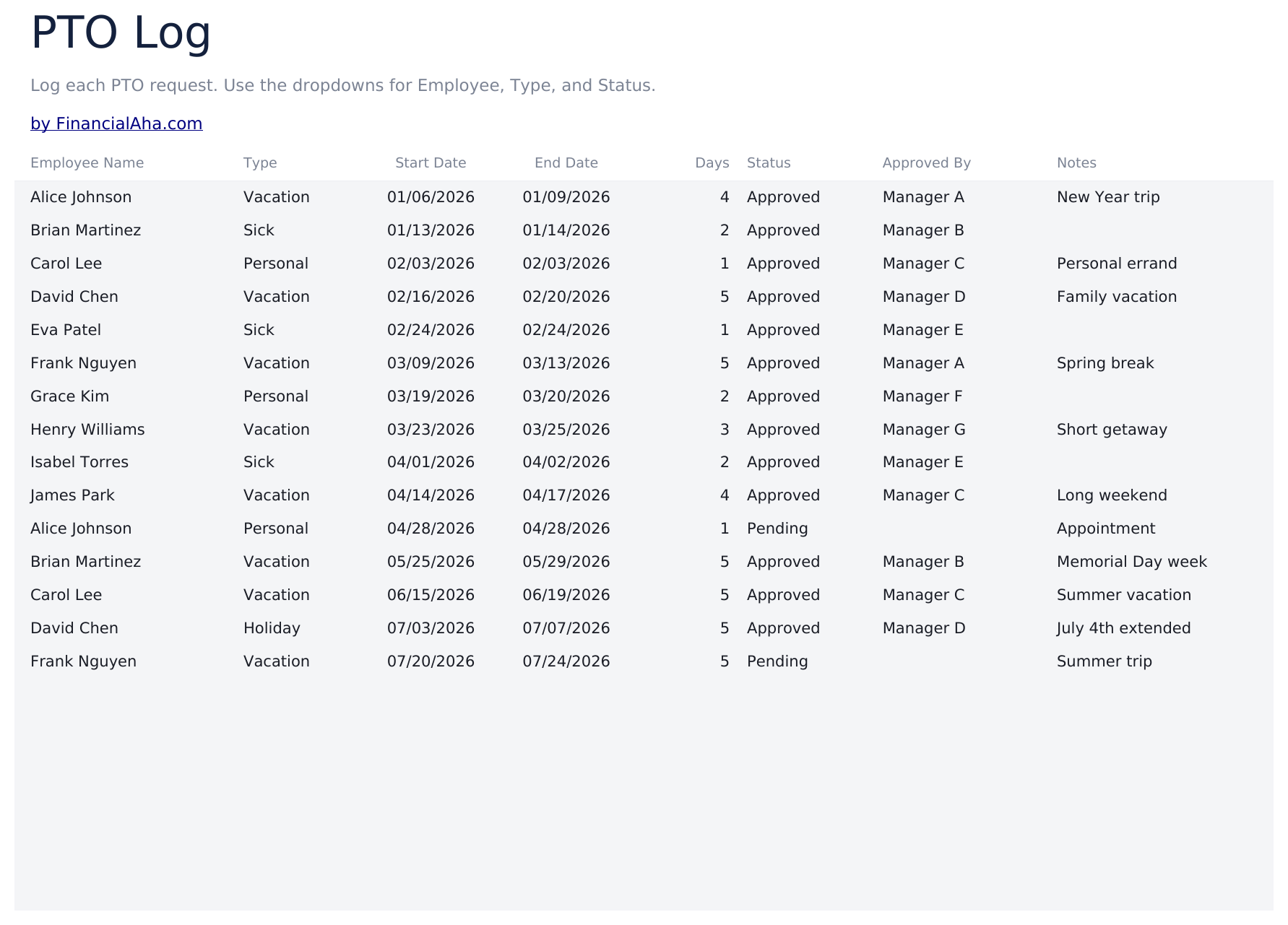Select Carol Lee in the Personal errand row

(x=66, y=264)
